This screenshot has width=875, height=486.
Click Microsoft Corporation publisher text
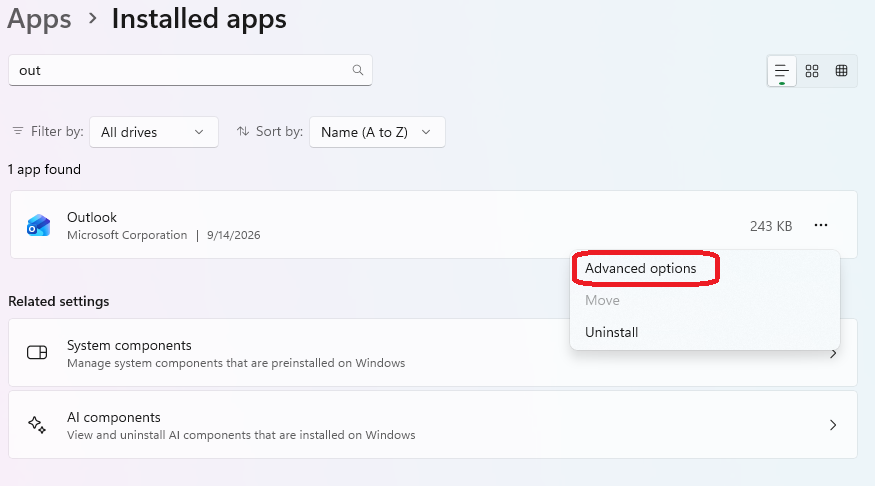127,235
